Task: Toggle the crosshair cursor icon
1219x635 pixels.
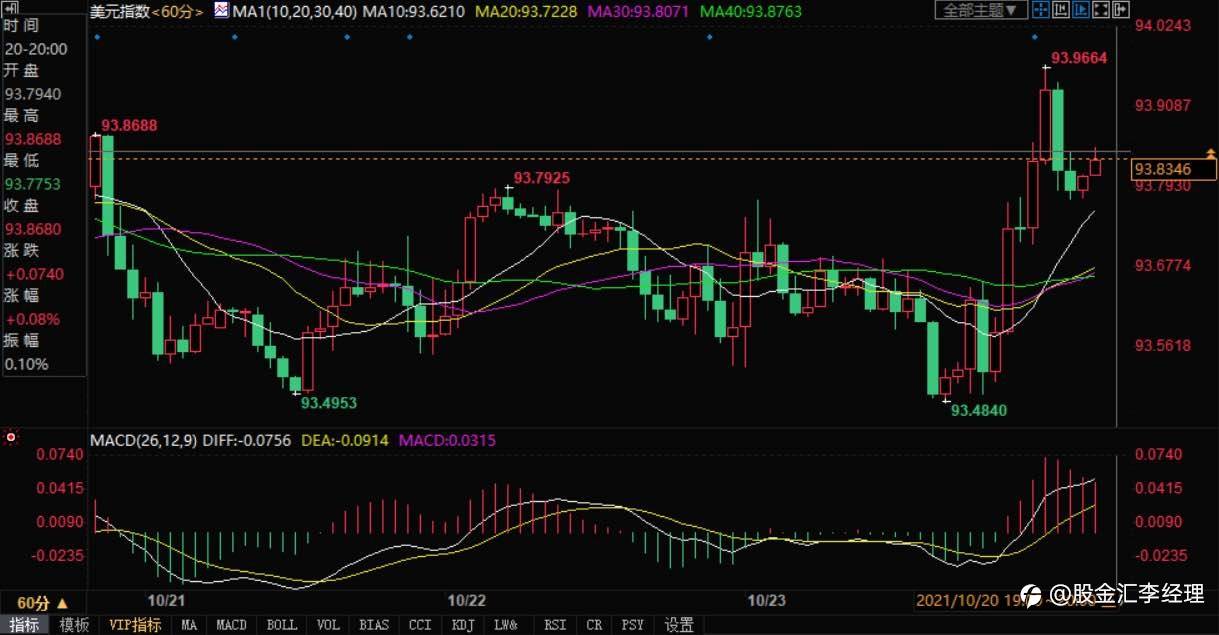Action: click(x=1041, y=9)
